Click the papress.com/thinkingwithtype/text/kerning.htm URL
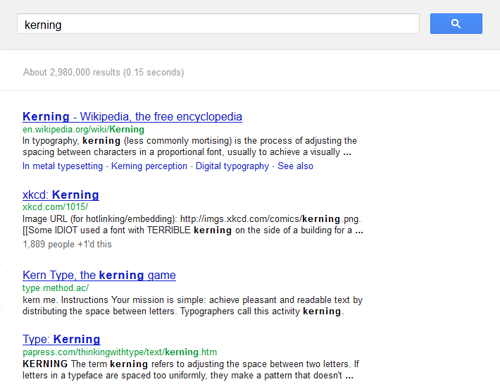This screenshot has width=500, height=389. (x=120, y=352)
